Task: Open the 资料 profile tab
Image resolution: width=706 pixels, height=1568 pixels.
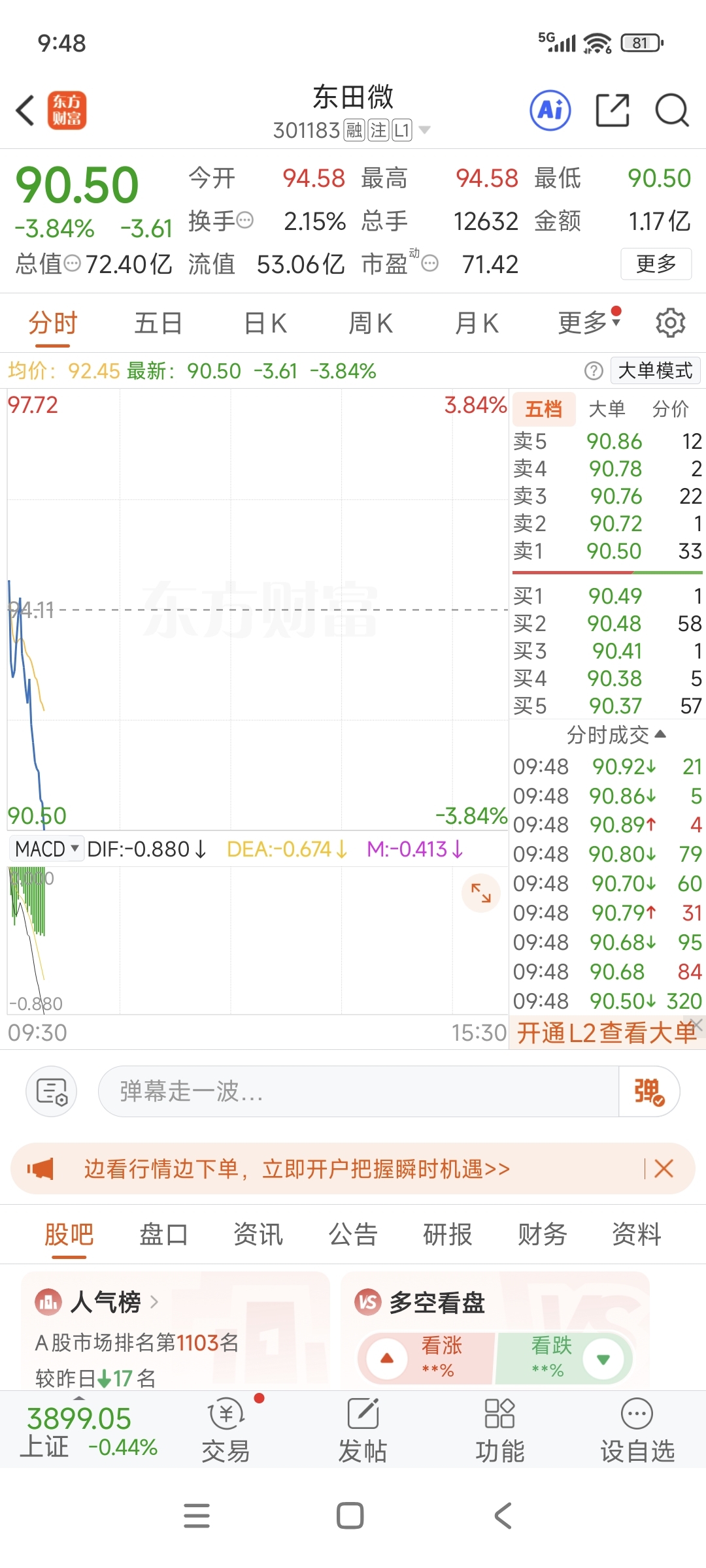Action: (637, 1235)
